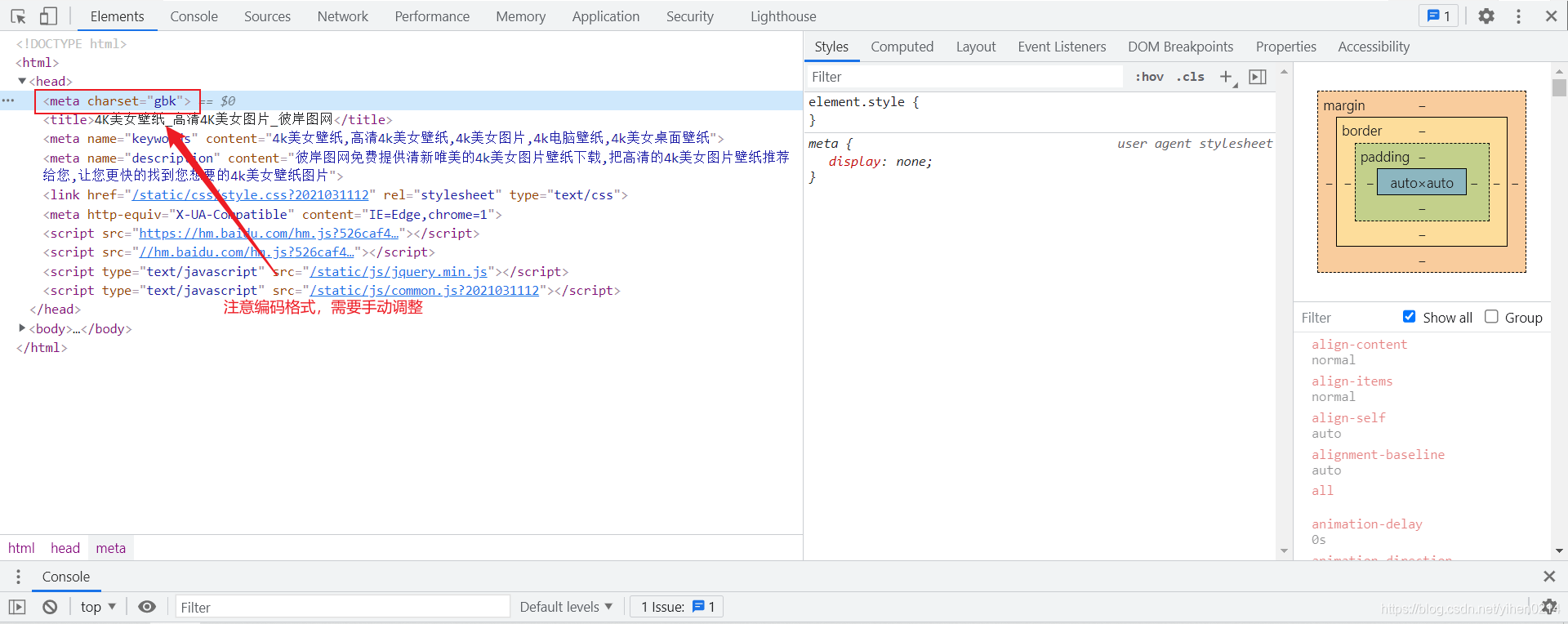Open the /static/js/common.js?2021031112 link
This screenshot has width=1568, height=624.
point(425,291)
